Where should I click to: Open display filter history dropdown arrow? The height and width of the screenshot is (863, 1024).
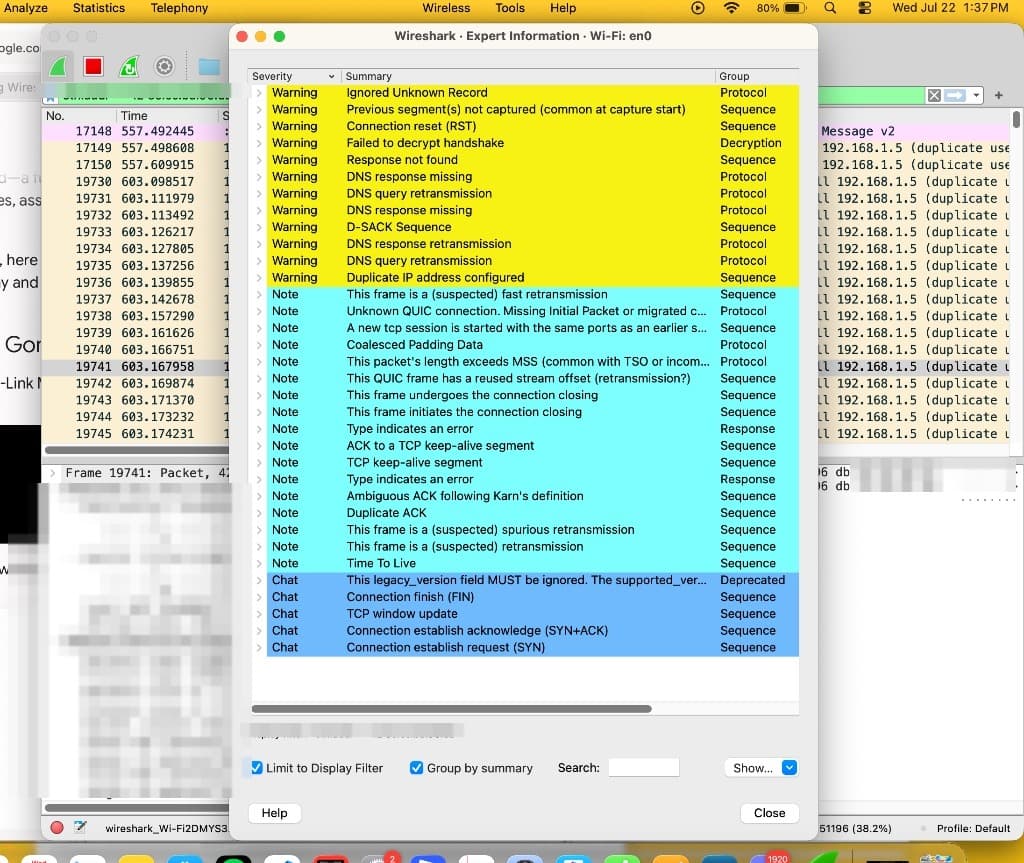(x=976, y=95)
